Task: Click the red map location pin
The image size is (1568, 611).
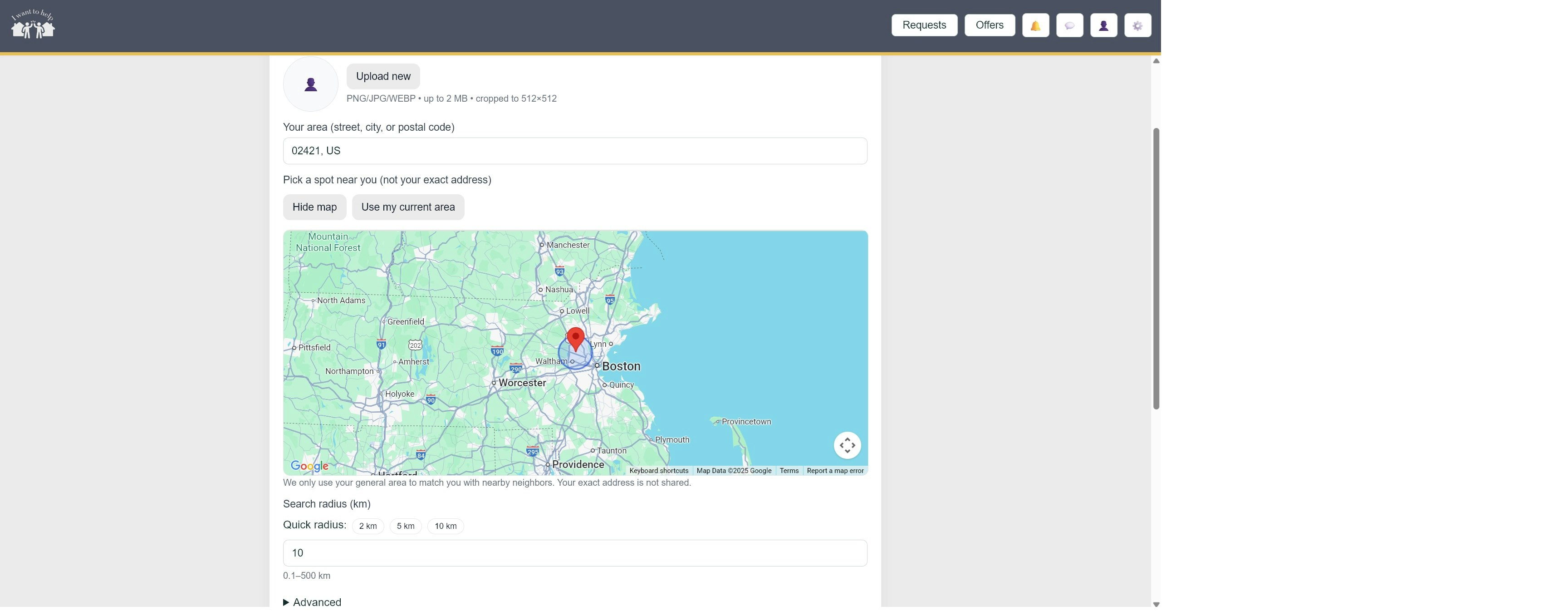Action: pyautogui.click(x=575, y=339)
